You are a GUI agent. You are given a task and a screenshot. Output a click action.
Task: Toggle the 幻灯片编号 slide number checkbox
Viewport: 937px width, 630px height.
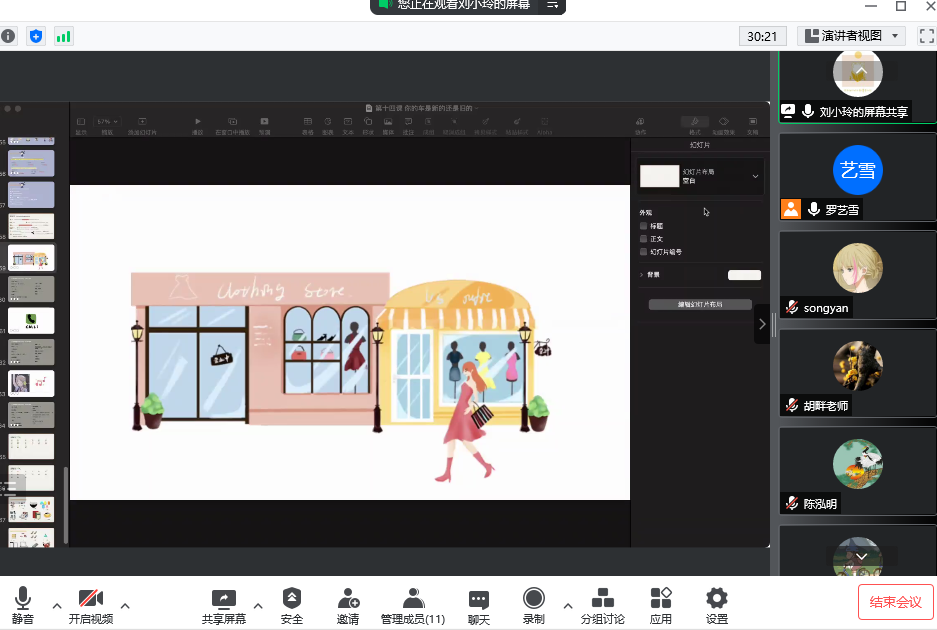(x=644, y=252)
